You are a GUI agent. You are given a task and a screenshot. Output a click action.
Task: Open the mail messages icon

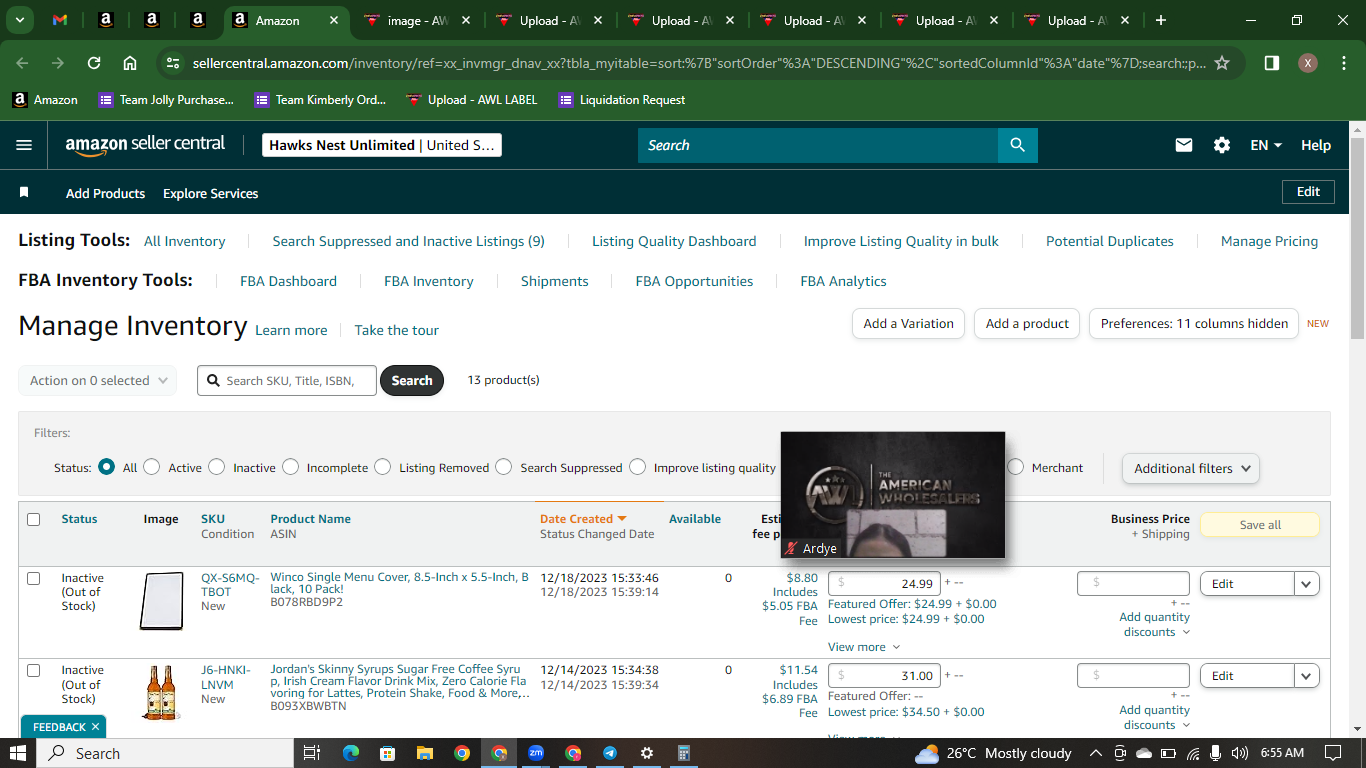coord(1184,145)
